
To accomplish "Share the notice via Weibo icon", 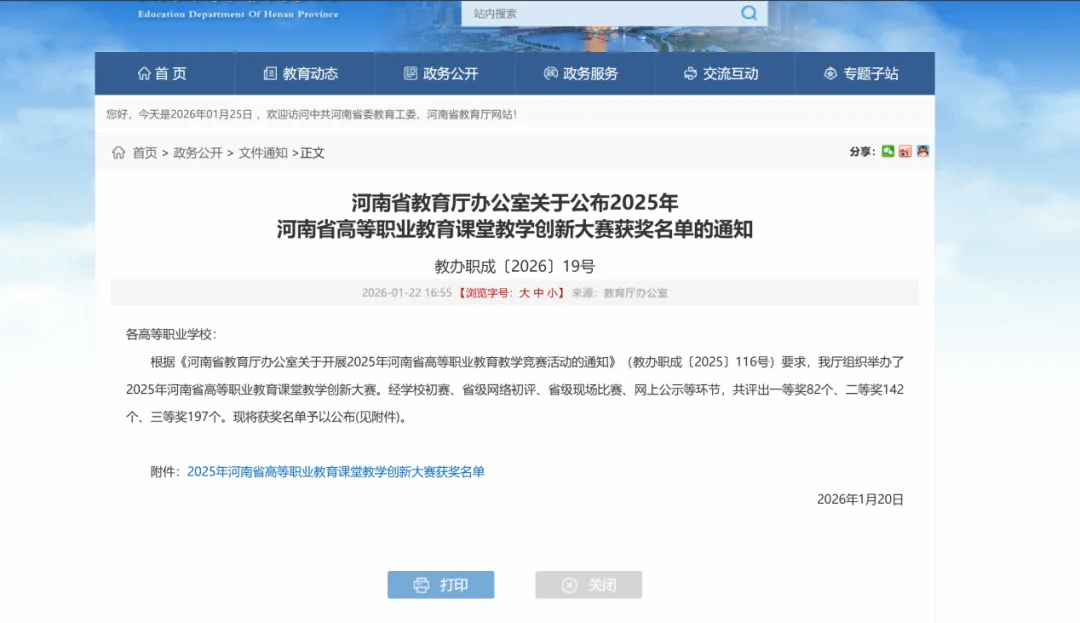I will 905,152.
